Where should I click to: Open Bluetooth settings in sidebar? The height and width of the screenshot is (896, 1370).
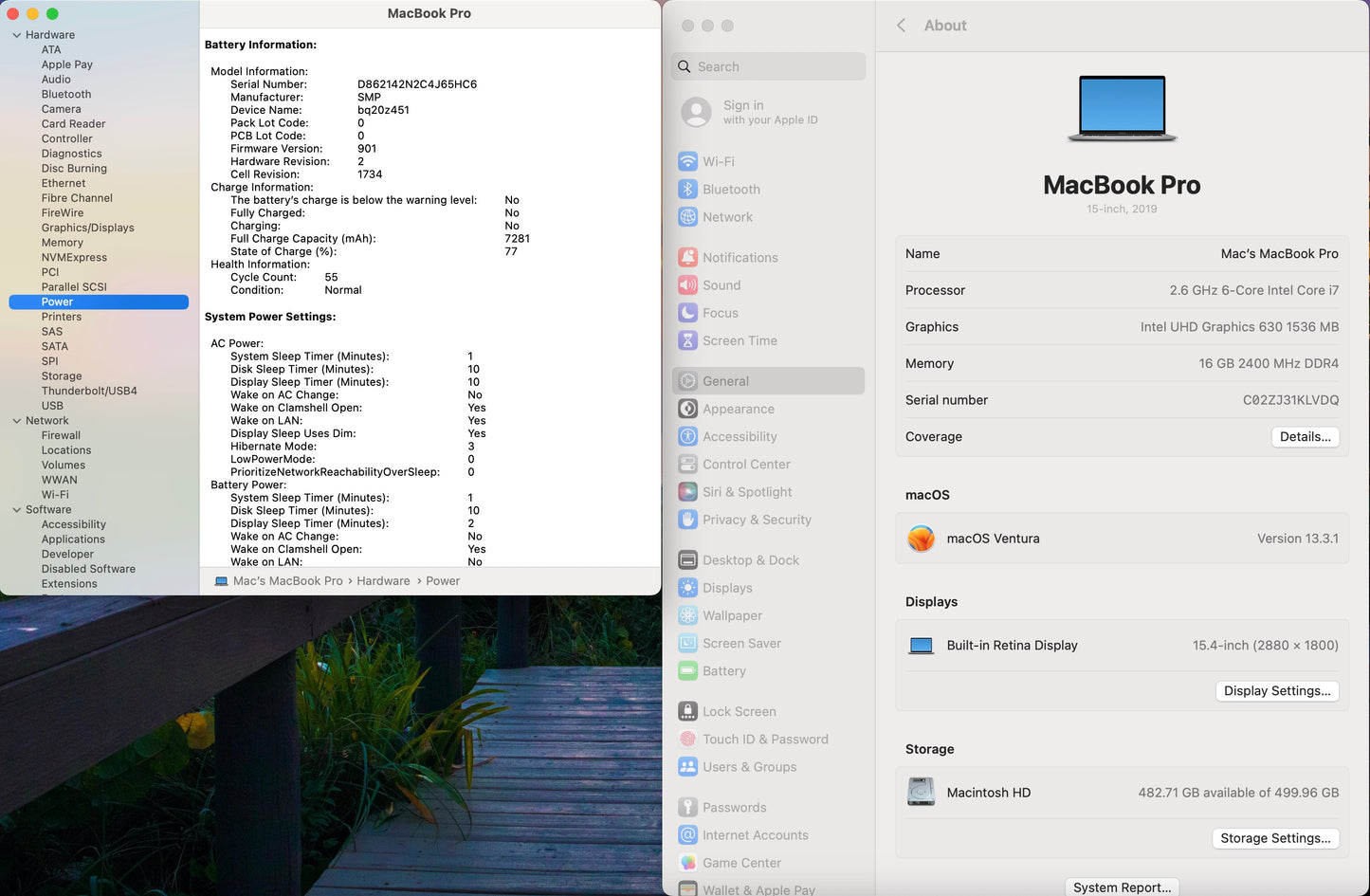click(x=730, y=189)
